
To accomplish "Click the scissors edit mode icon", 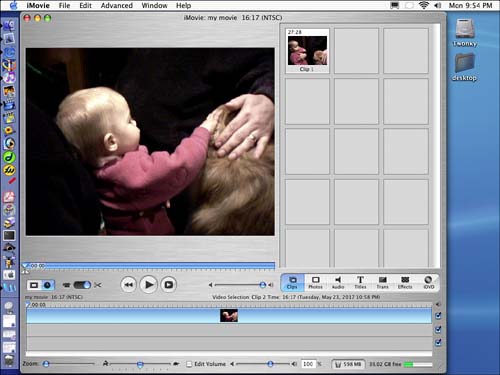I will click(x=98, y=285).
